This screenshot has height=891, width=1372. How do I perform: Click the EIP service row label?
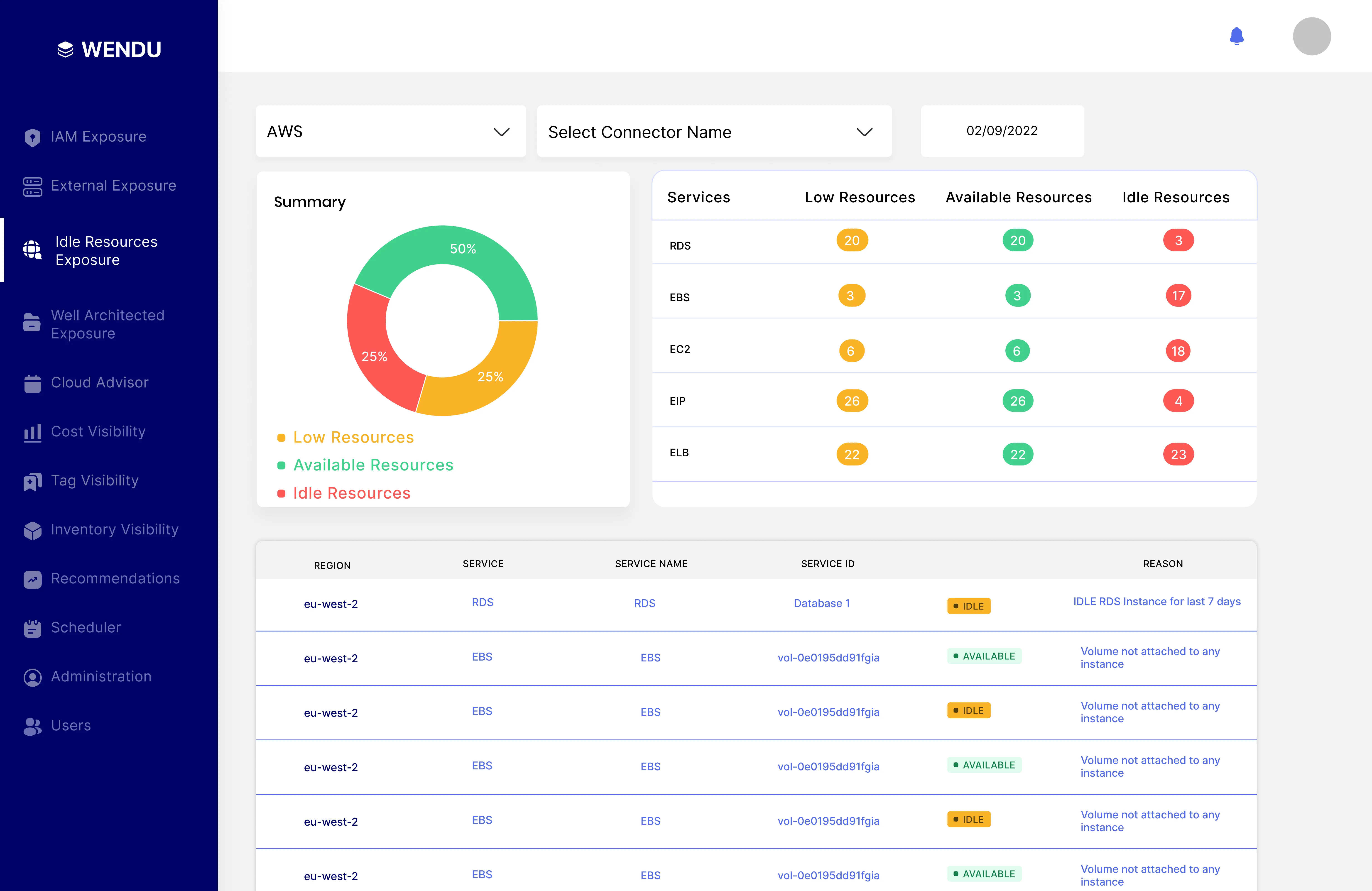click(x=677, y=401)
